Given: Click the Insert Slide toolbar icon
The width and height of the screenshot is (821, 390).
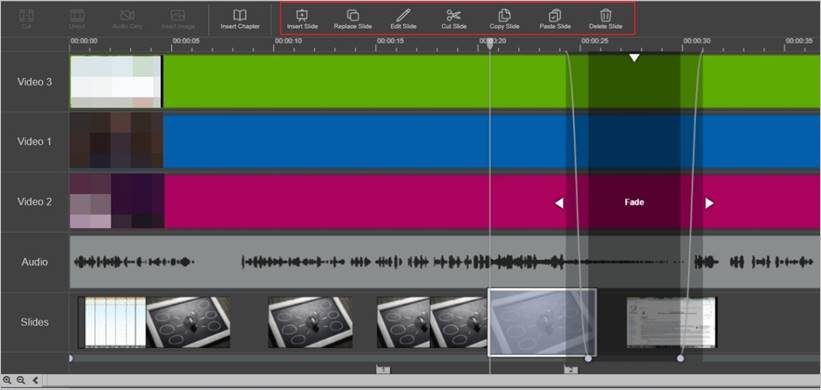Looking at the screenshot, I should pyautogui.click(x=302, y=15).
